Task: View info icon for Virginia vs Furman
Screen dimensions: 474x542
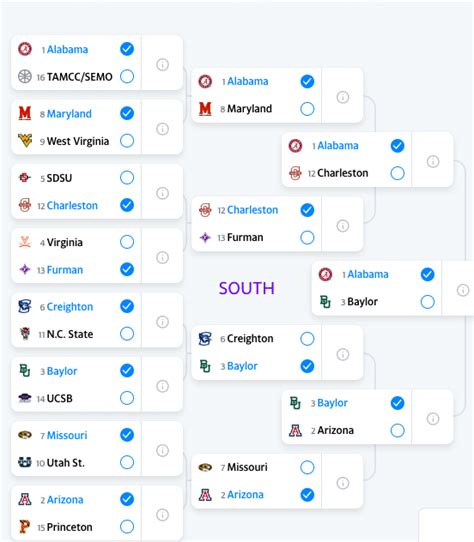Action: click(162, 258)
